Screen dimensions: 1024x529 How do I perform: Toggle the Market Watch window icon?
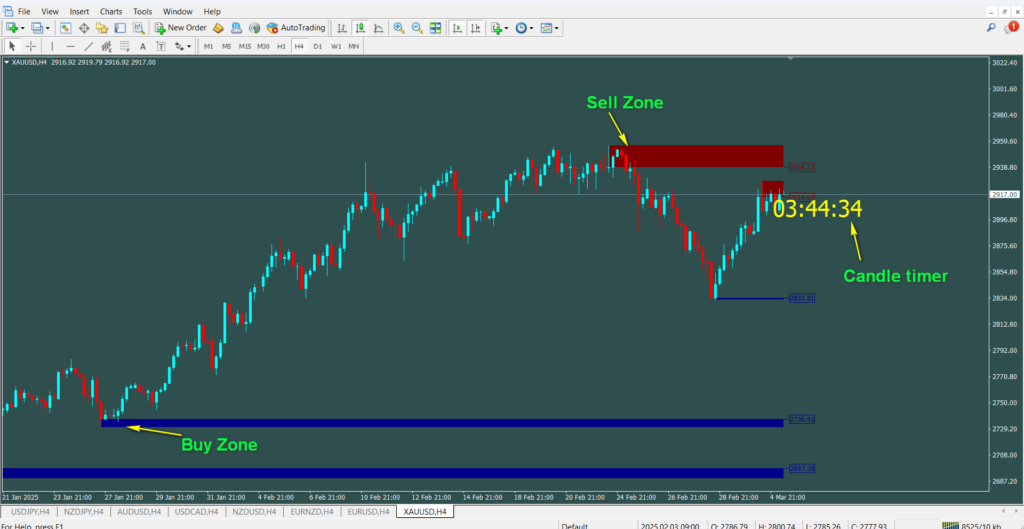pyautogui.click(x=65, y=28)
